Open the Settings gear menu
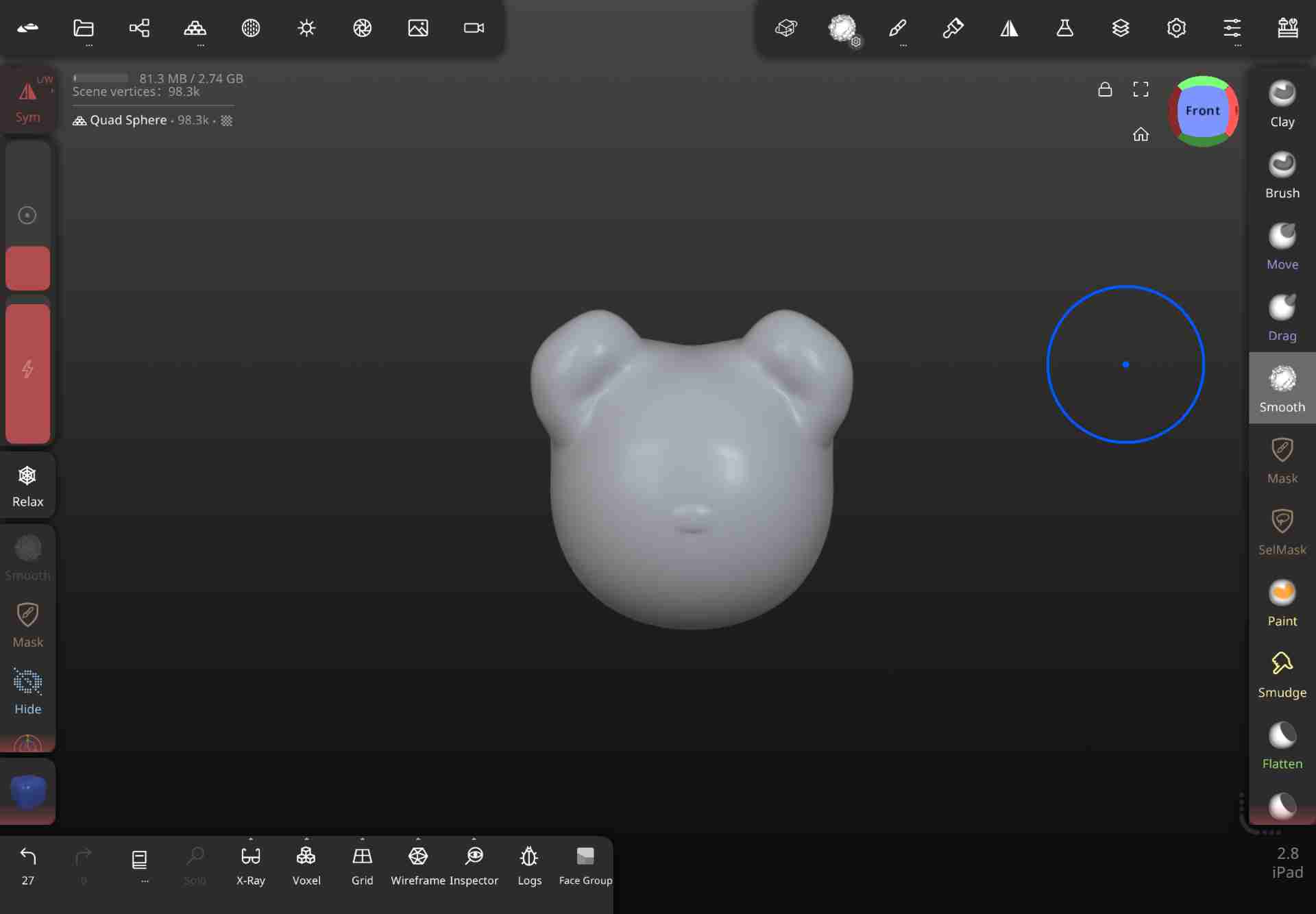 point(1176,28)
